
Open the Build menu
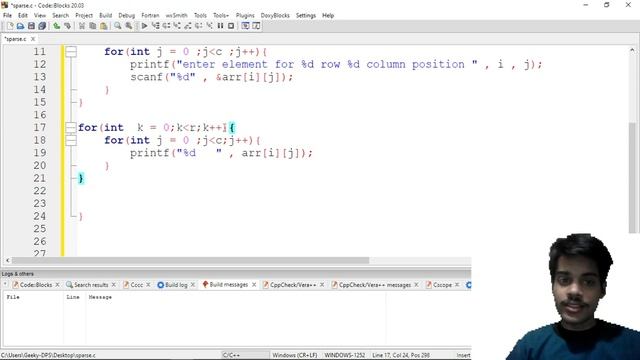105,15
